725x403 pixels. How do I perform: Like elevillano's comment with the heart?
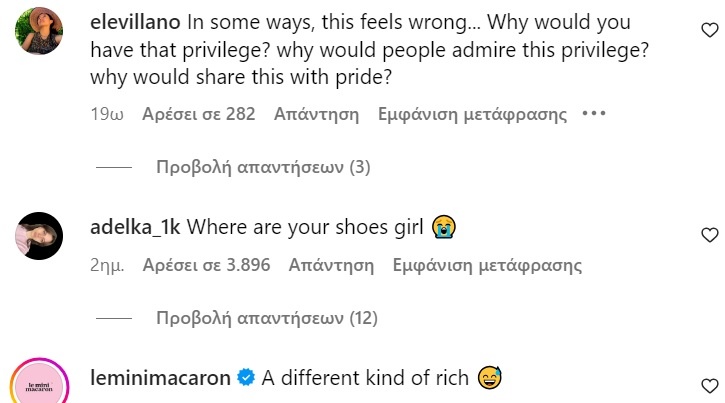coord(709,31)
